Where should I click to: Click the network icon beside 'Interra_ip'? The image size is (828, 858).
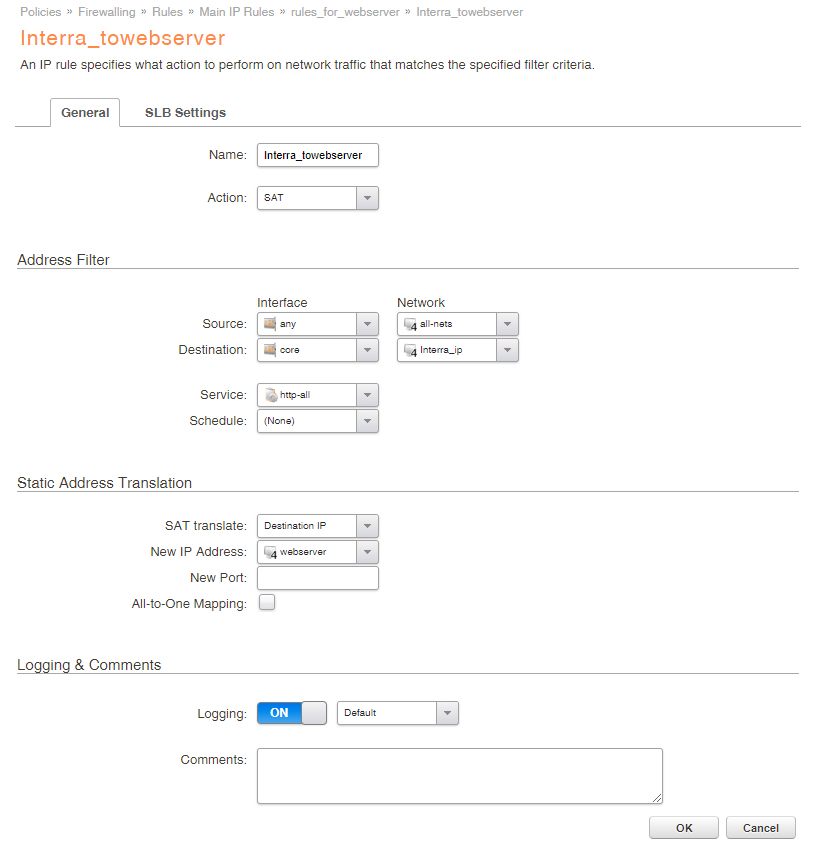[410, 350]
